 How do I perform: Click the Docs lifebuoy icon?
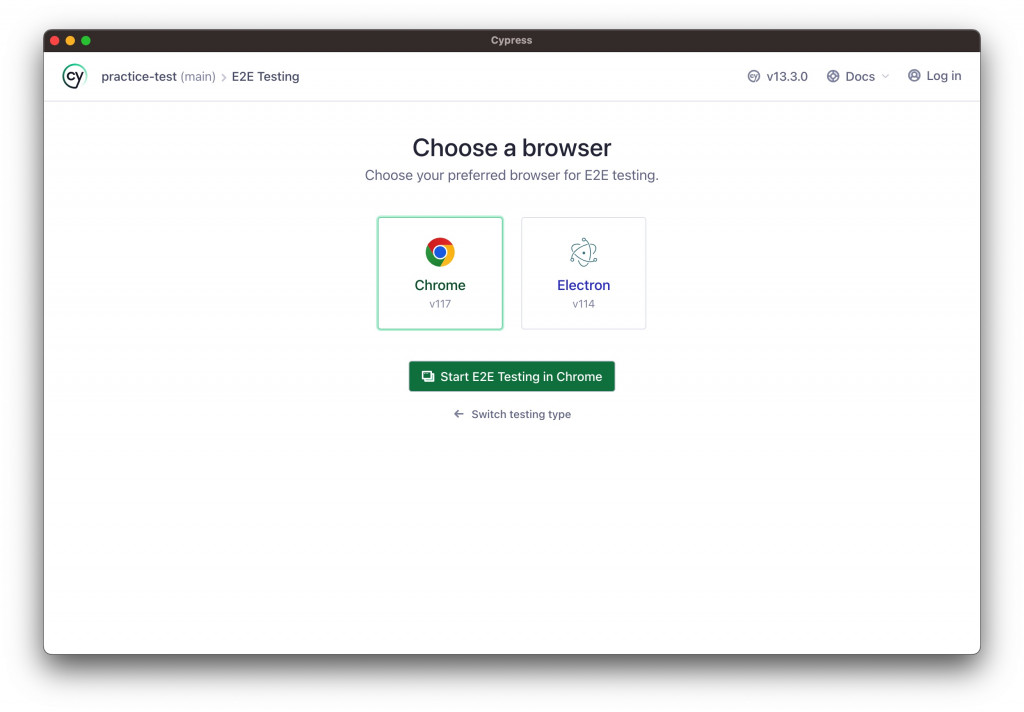833,76
